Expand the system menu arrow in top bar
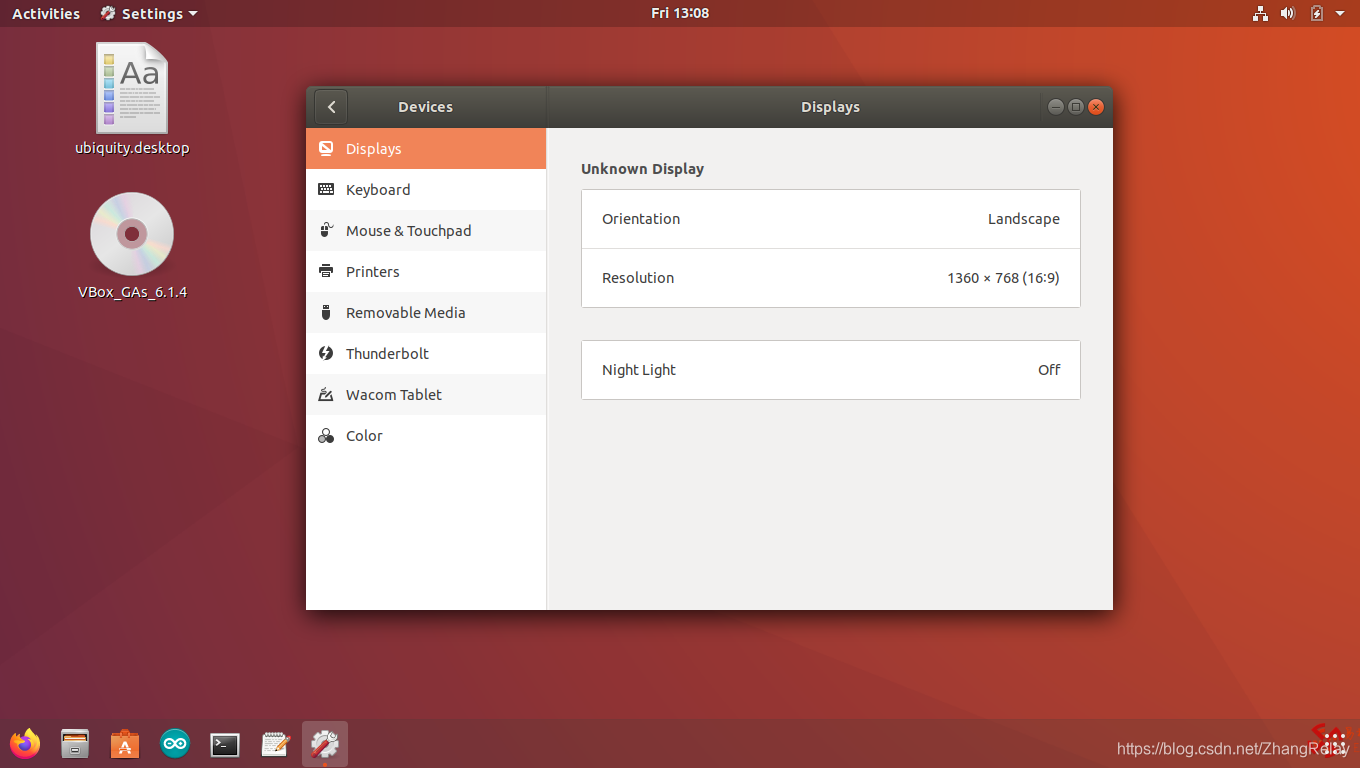 click(x=1340, y=13)
